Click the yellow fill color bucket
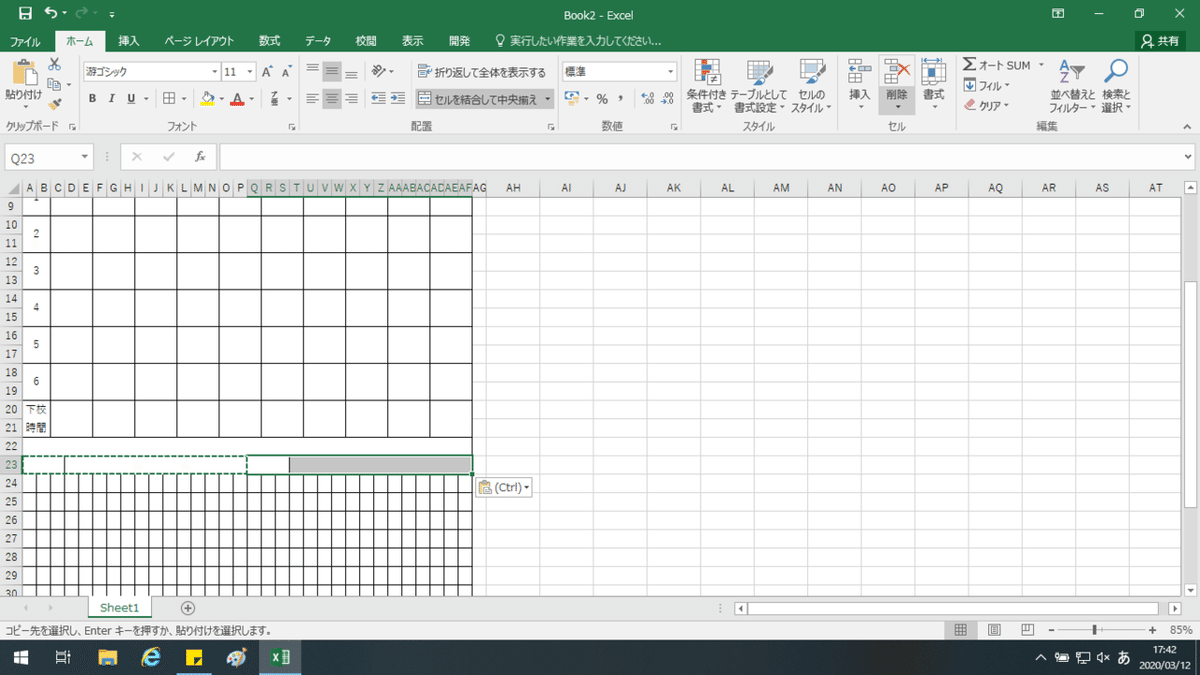1200x675 pixels. point(207,98)
